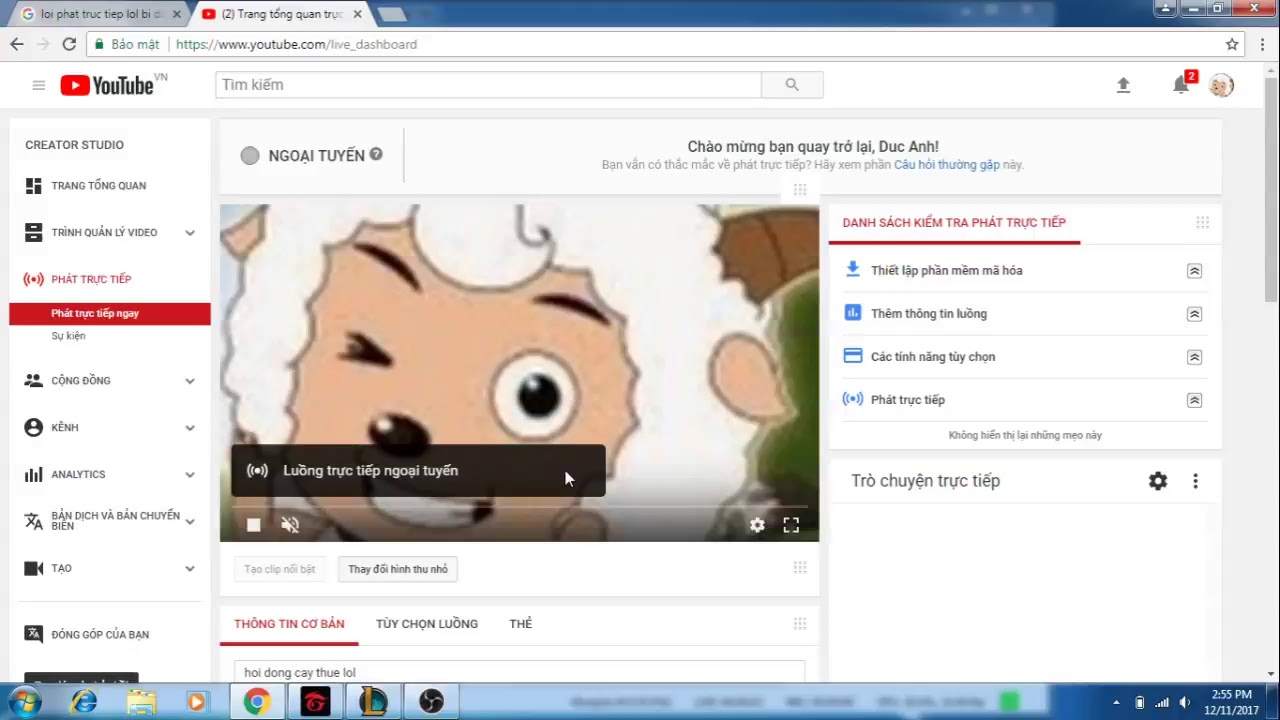Open 'Phát trực tiếp' sidebar section

point(91,280)
